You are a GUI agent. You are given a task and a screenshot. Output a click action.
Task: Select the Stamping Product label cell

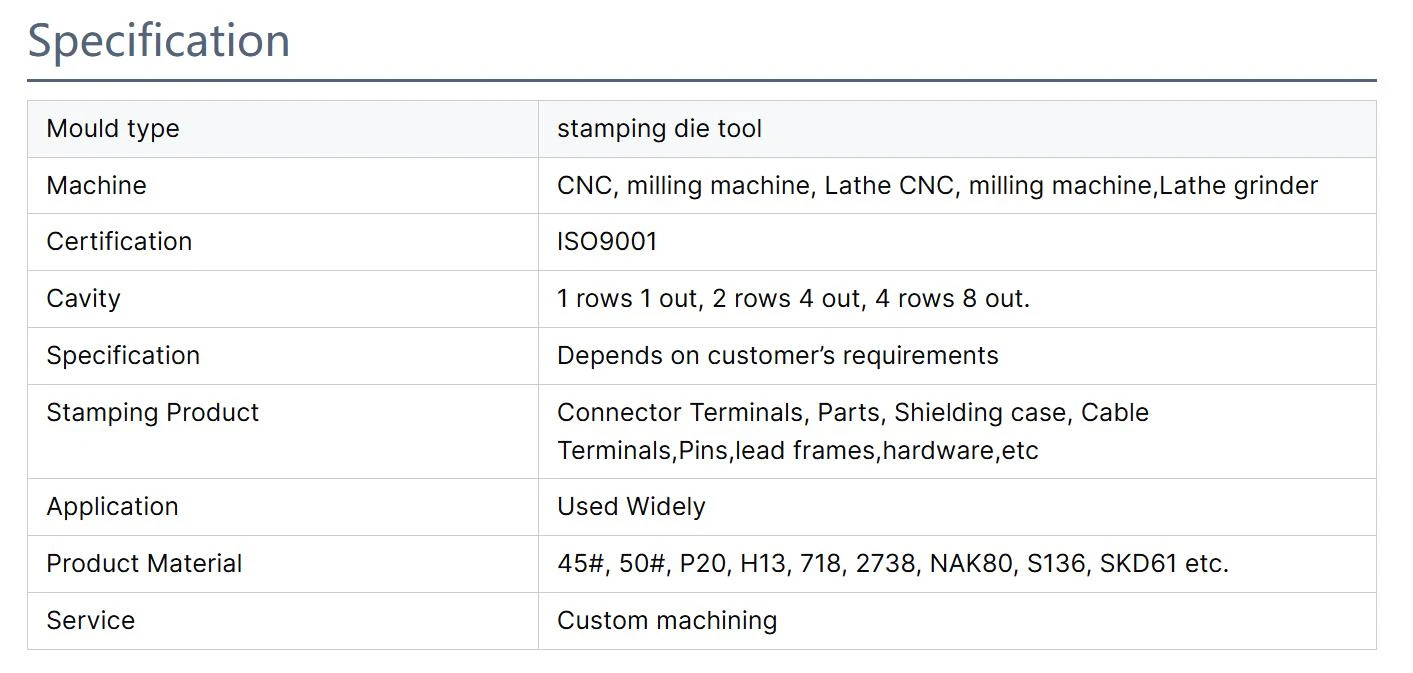point(283,431)
